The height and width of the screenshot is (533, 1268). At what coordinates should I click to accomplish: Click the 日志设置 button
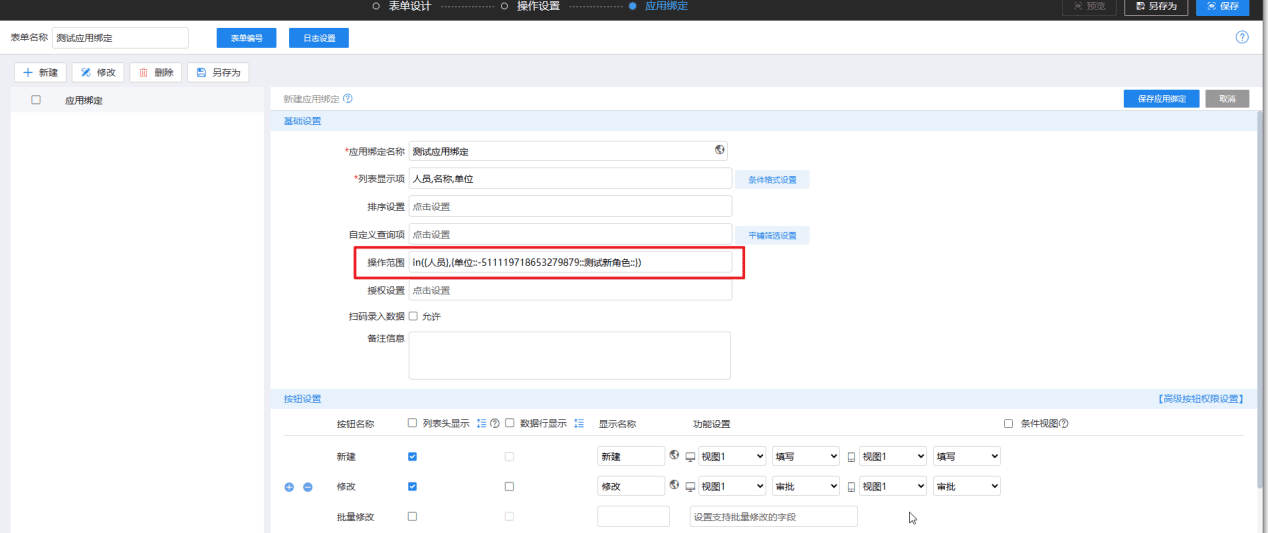(x=319, y=38)
